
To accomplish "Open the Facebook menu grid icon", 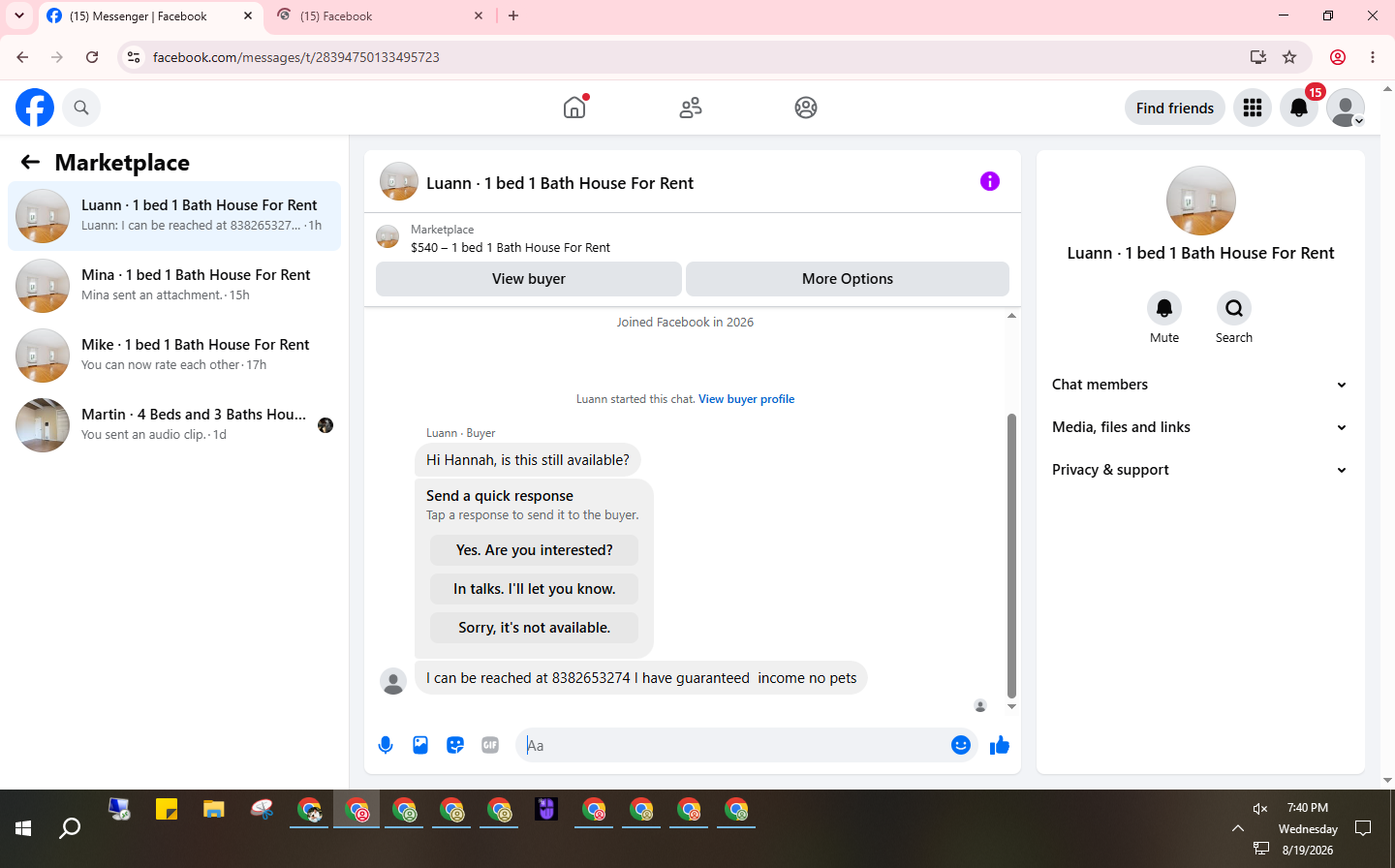I will pos(1253,108).
